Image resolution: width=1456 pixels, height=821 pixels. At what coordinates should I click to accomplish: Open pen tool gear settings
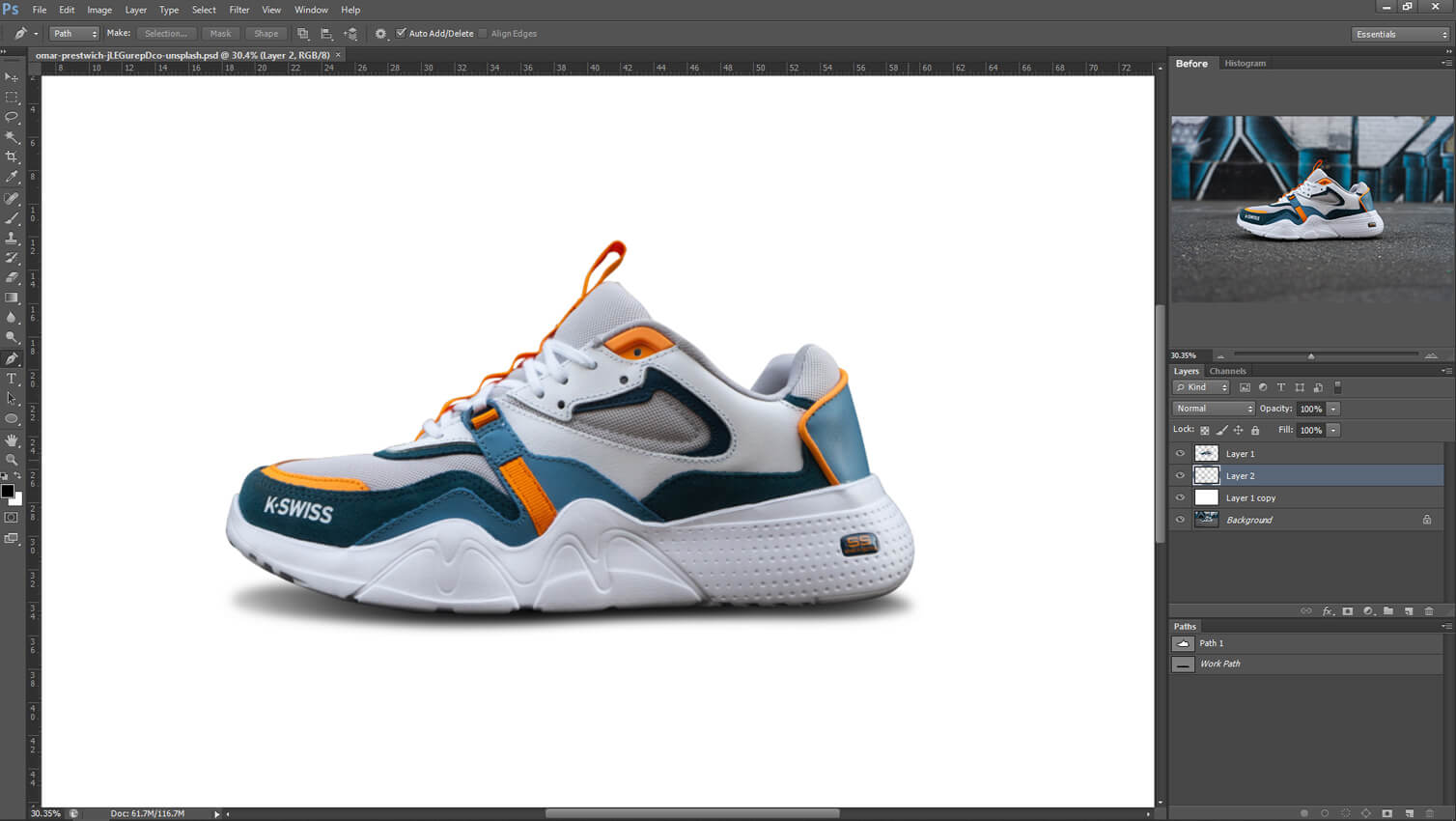tap(380, 34)
